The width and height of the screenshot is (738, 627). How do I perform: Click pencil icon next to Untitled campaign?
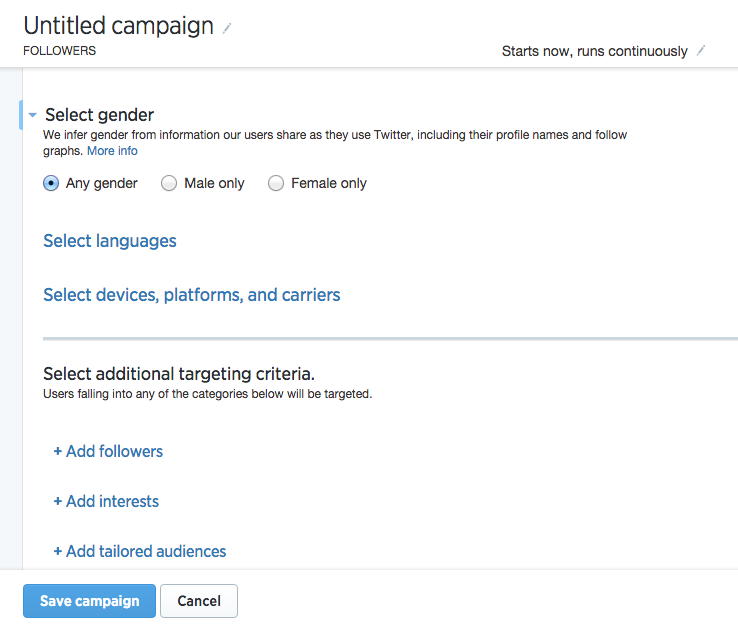tap(227, 28)
